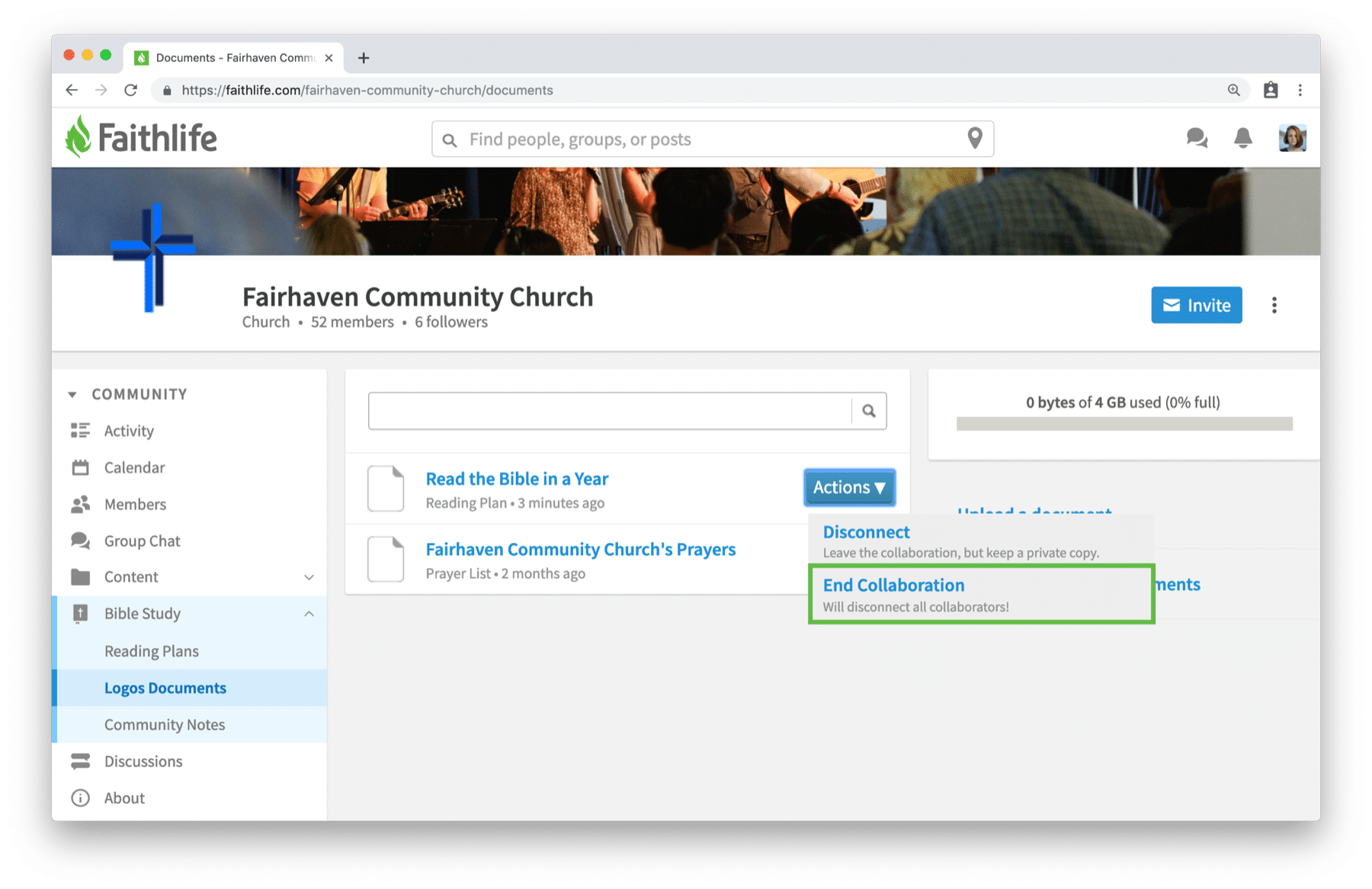Open the Actions dropdown

(849, 487)
